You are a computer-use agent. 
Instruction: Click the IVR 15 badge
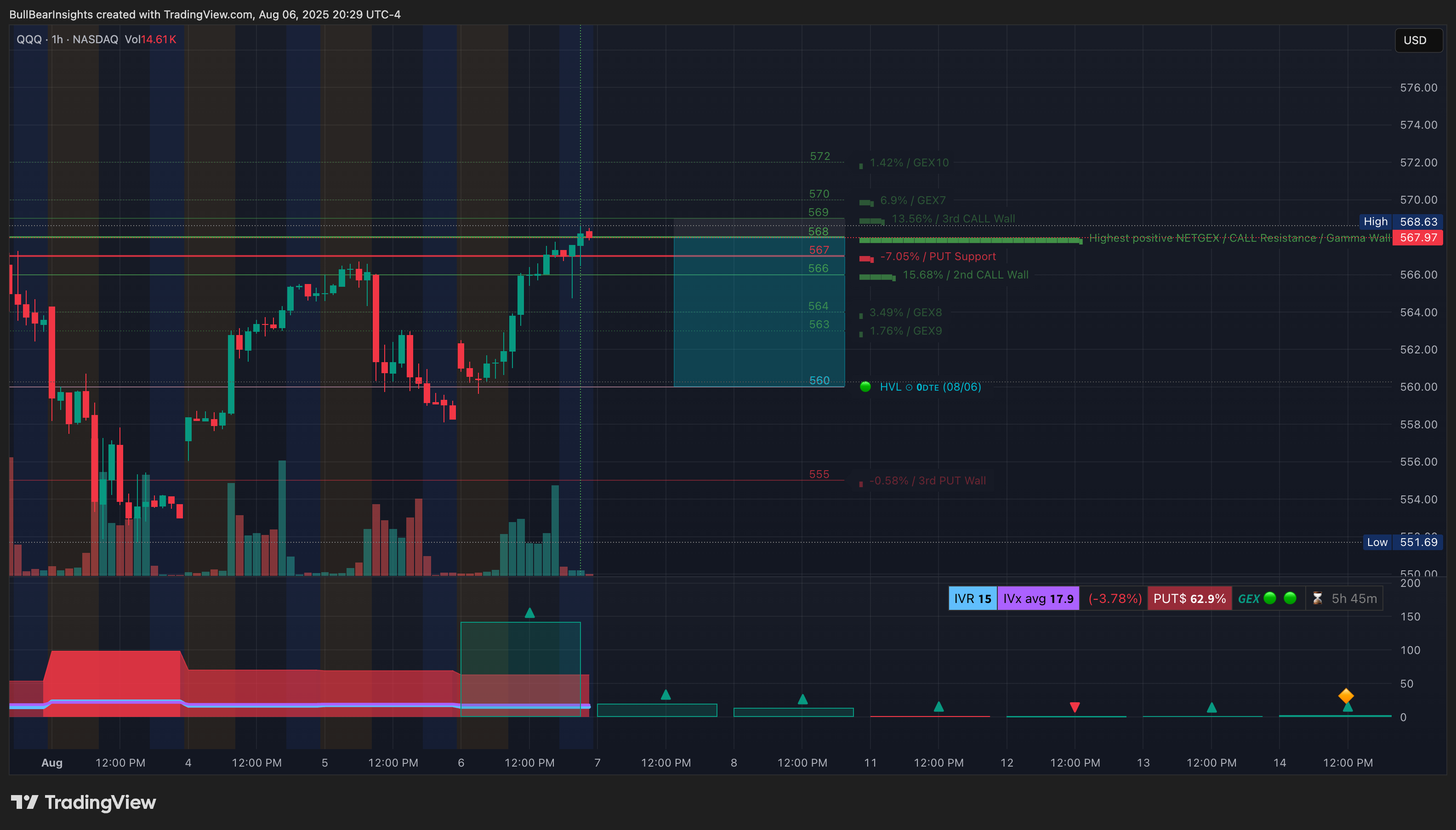point(973,598)
